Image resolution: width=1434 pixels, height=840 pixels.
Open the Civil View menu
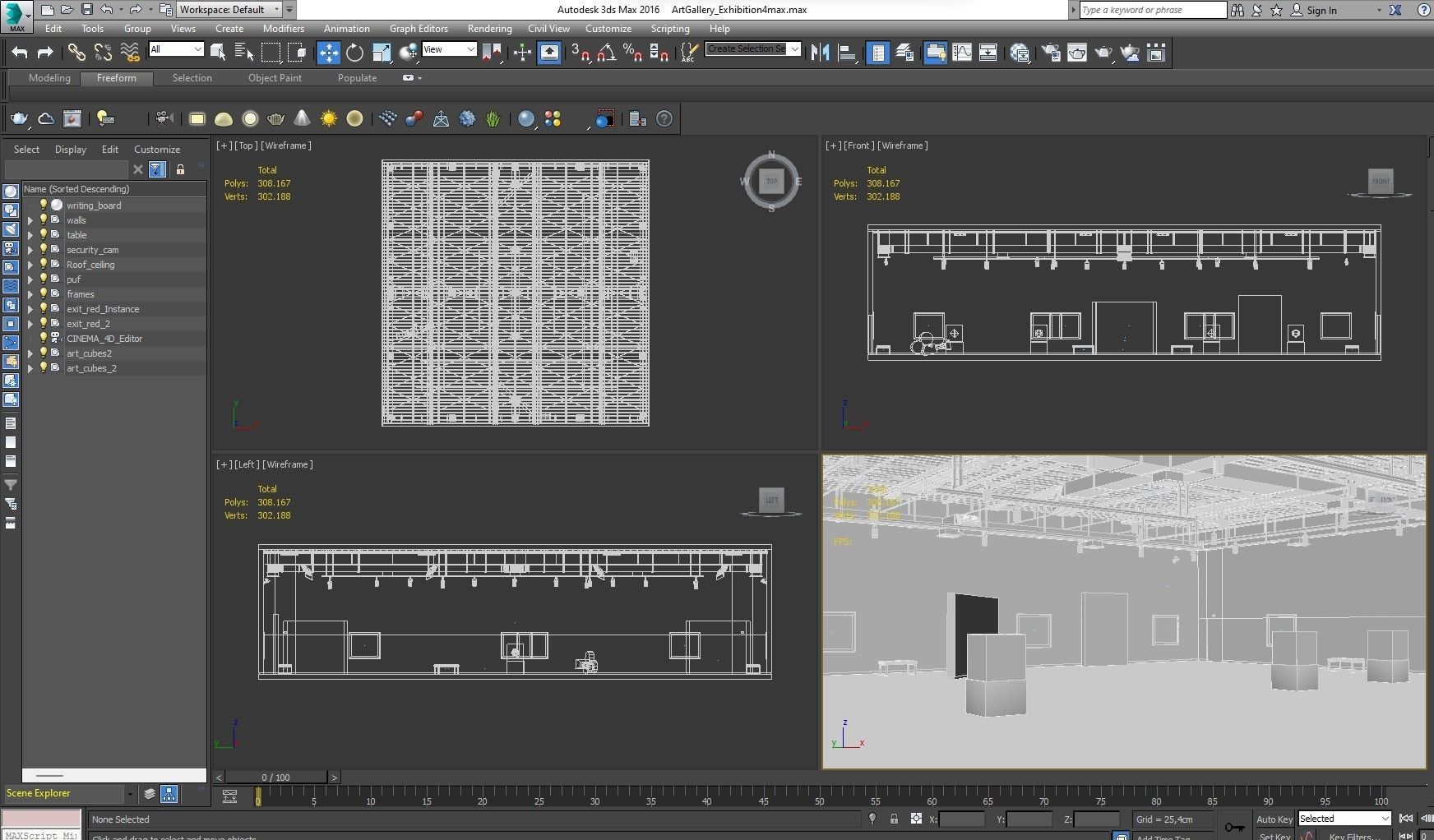pyautogui.click(x=548, y=28)
